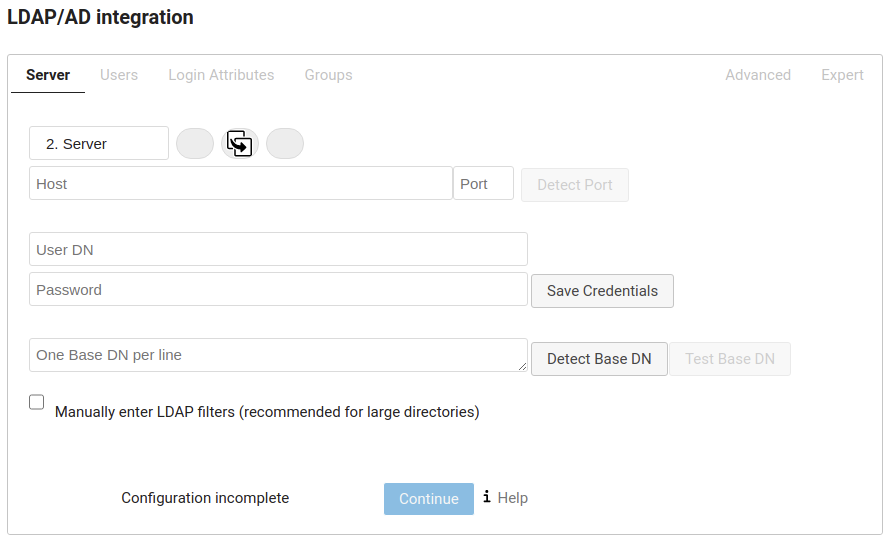Click the blank button left of copy icon

coord(195,143)
